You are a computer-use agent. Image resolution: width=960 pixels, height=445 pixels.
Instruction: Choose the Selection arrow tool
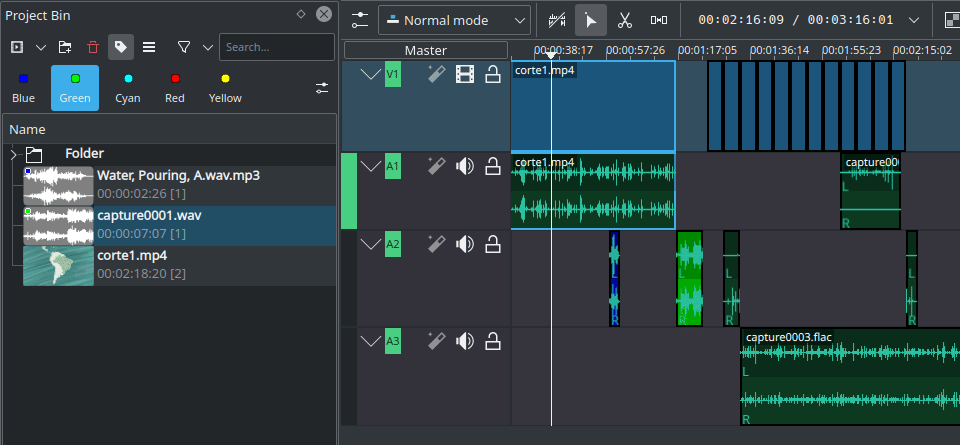point(591,20)
